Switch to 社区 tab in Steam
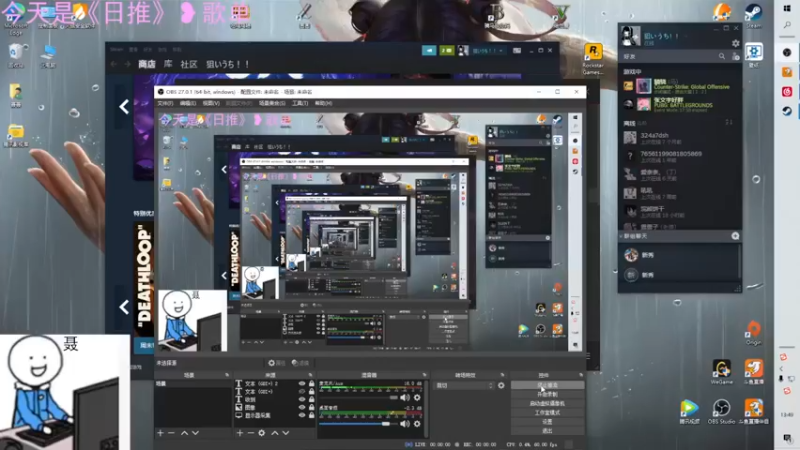This screenshot has width=800, height=450. pyautogui.click(x=189, y=64)
